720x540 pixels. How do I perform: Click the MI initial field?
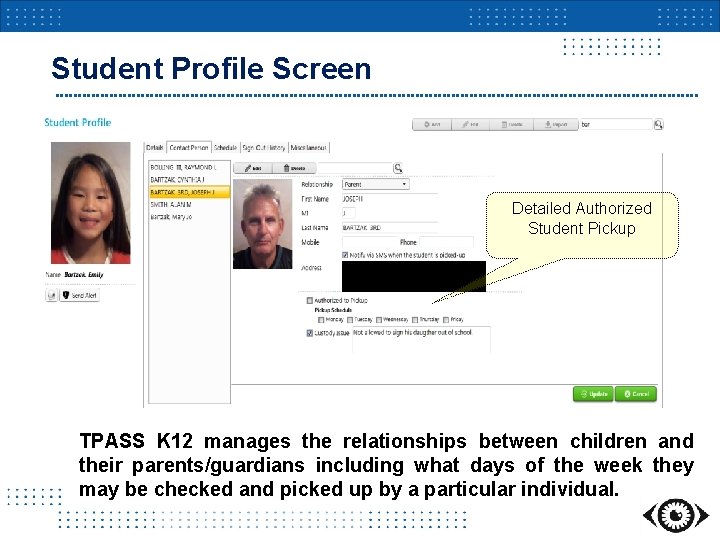349,213
